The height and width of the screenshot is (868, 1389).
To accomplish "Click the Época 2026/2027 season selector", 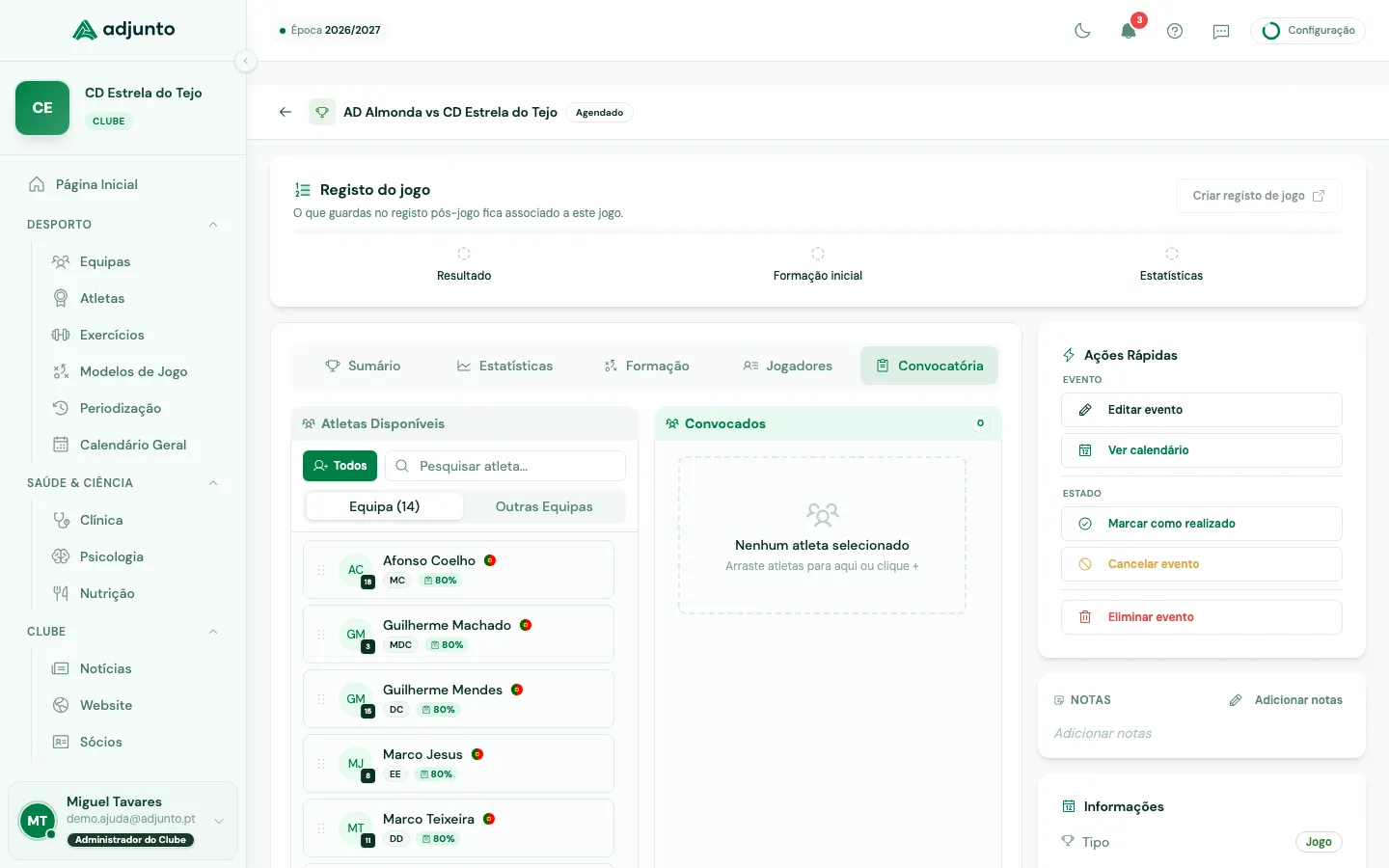I will tap(330, 30).
